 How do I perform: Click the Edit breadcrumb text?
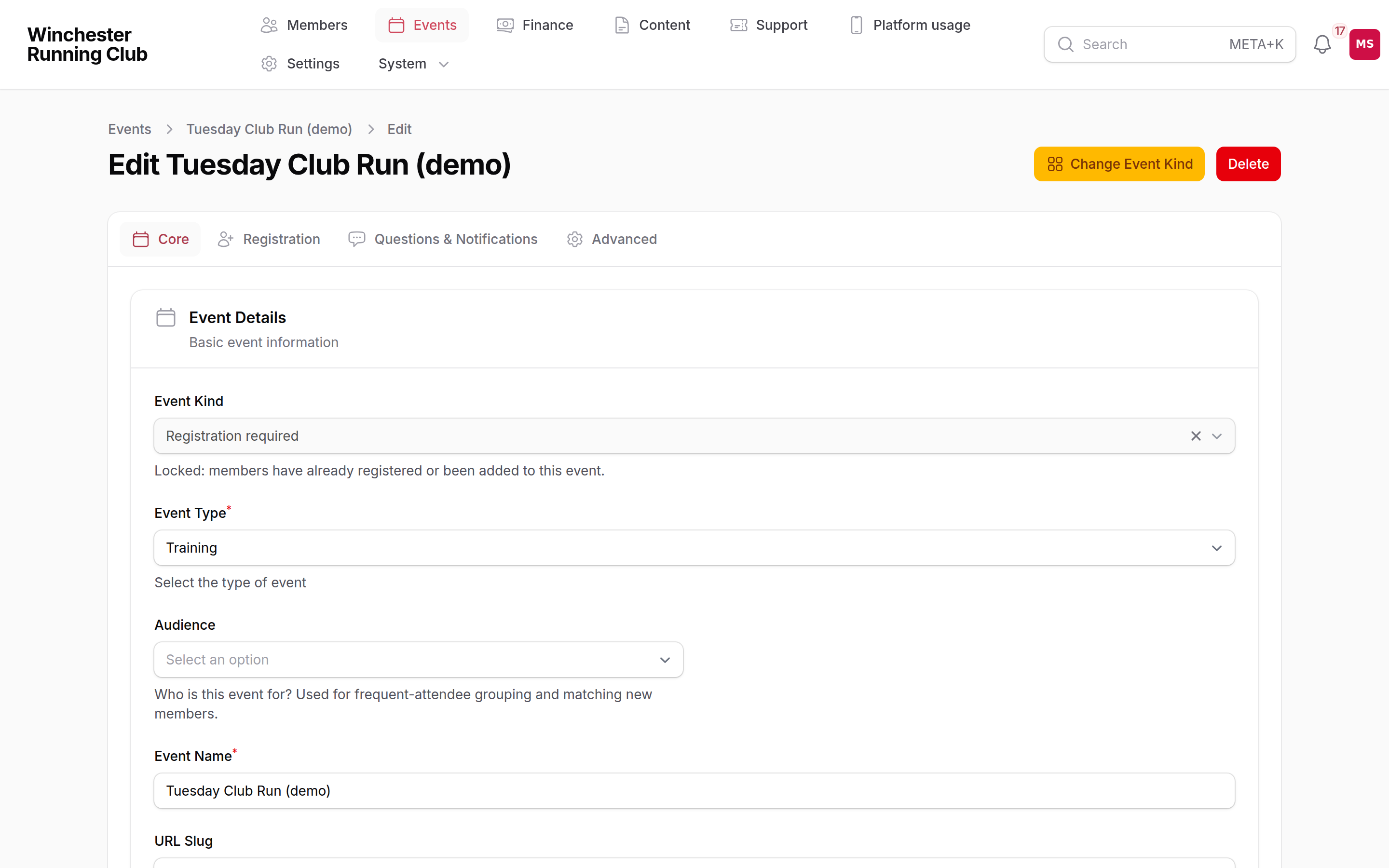coord(399,129)
